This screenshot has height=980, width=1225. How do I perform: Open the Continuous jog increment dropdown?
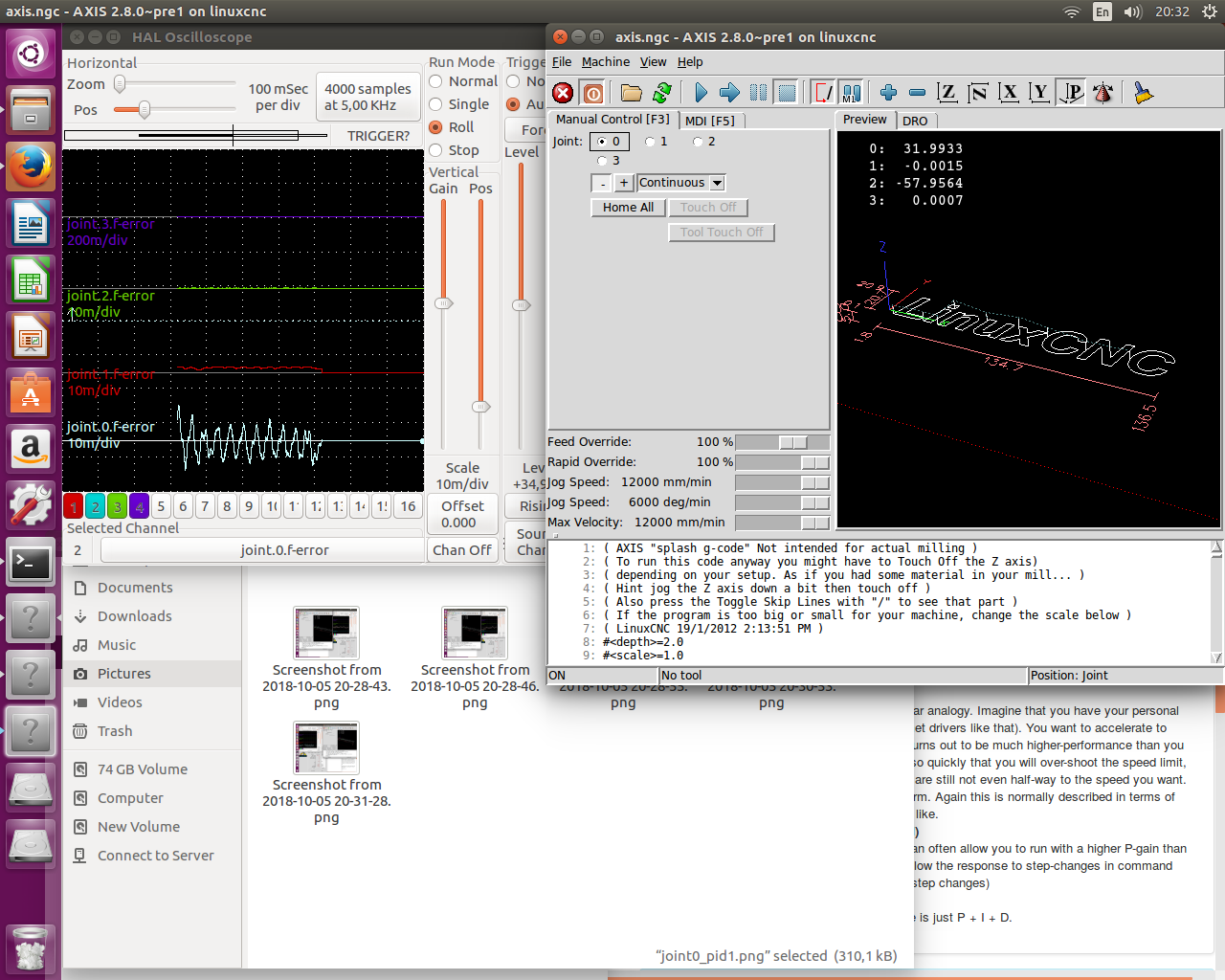pos(718,183)
